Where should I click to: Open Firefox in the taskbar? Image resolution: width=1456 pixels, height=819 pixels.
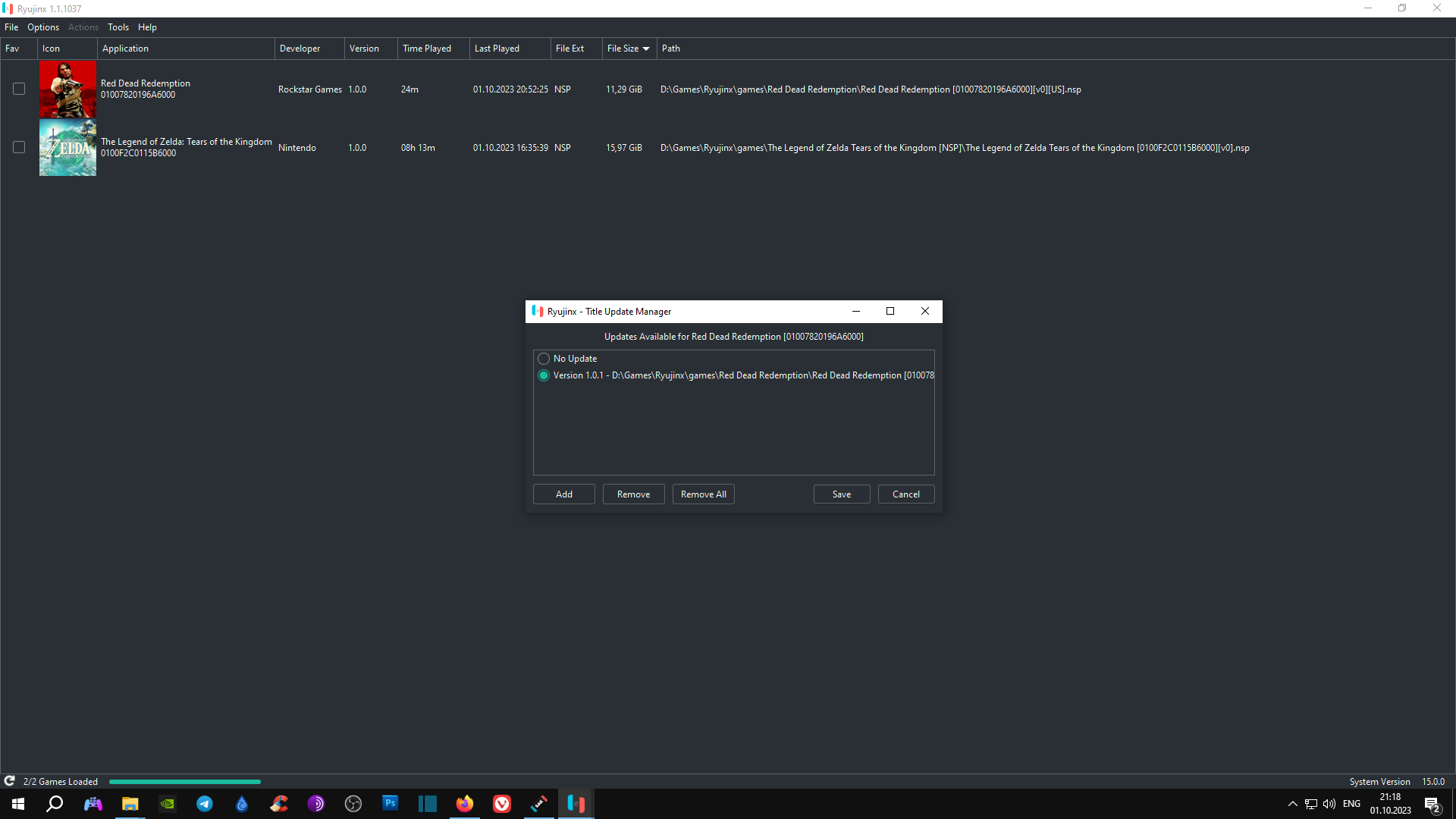pyautogui.click(x=464, y=804)
